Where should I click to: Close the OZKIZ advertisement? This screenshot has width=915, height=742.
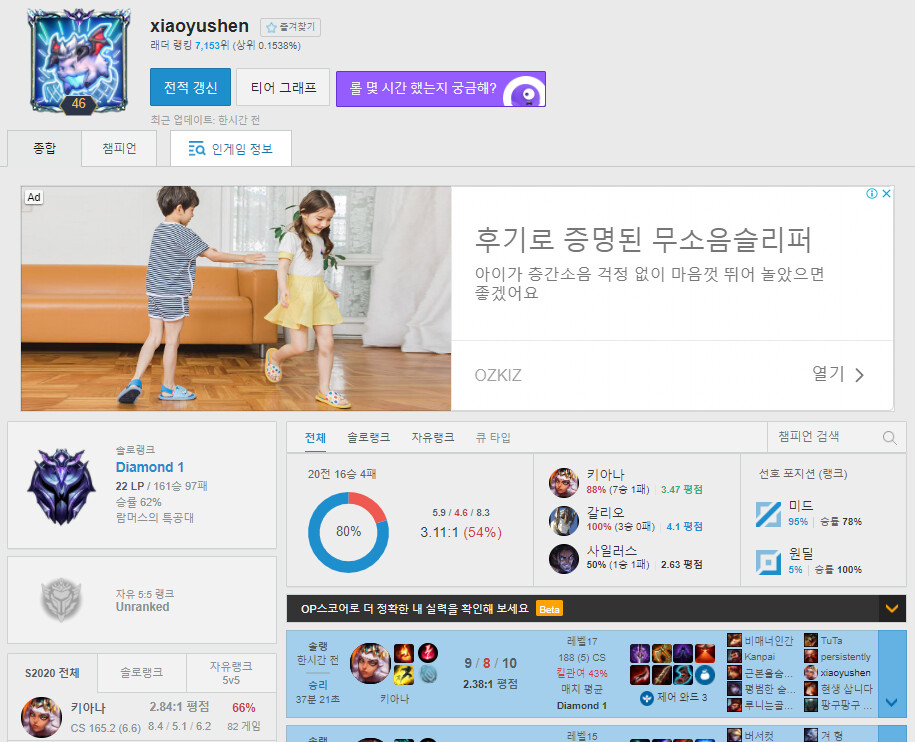(x=886, y=194)
